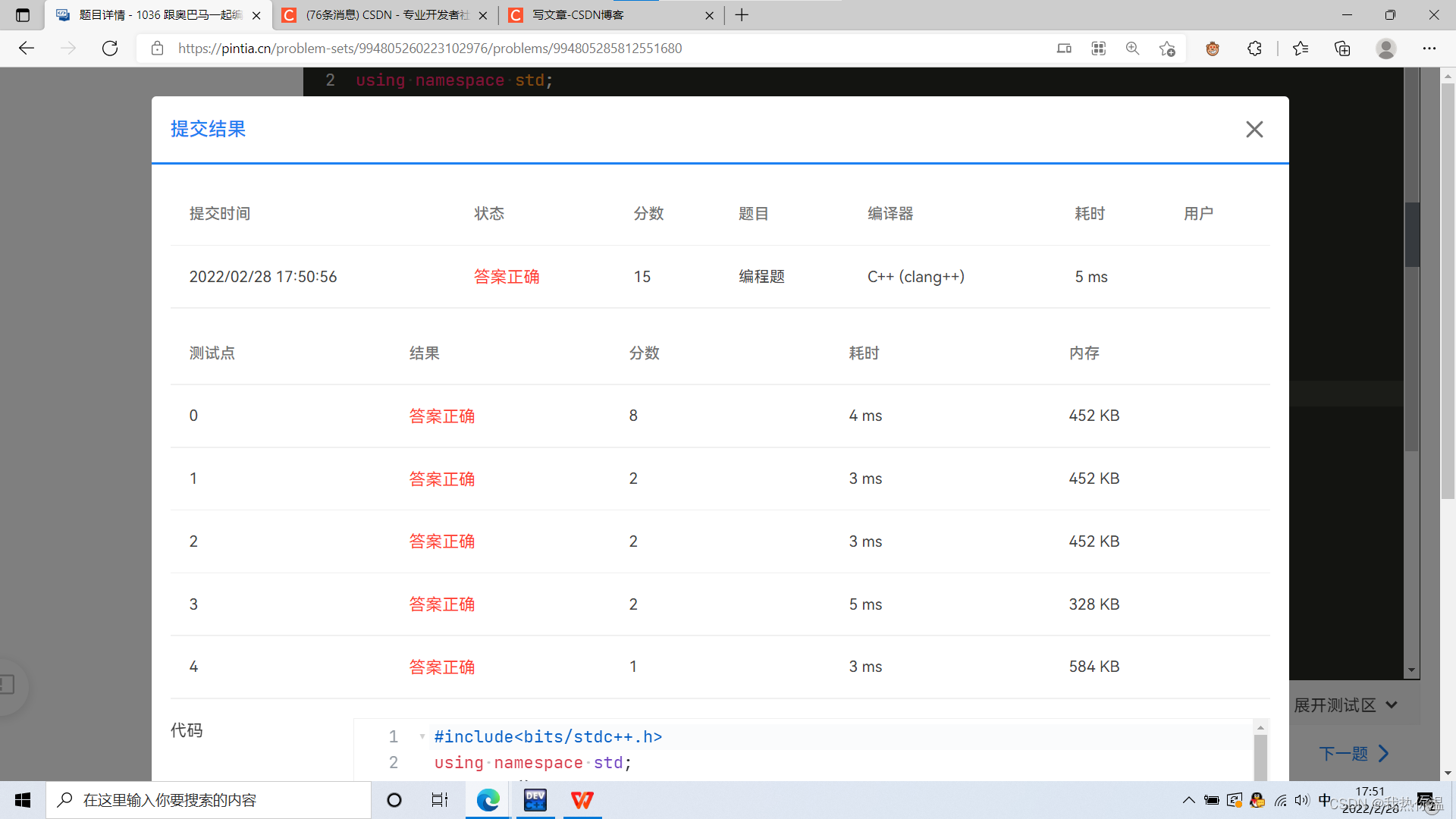Close the 提交结果 dialog
The height and width of the screenshot is (819, 1456).
click(x=1254, y=129)
